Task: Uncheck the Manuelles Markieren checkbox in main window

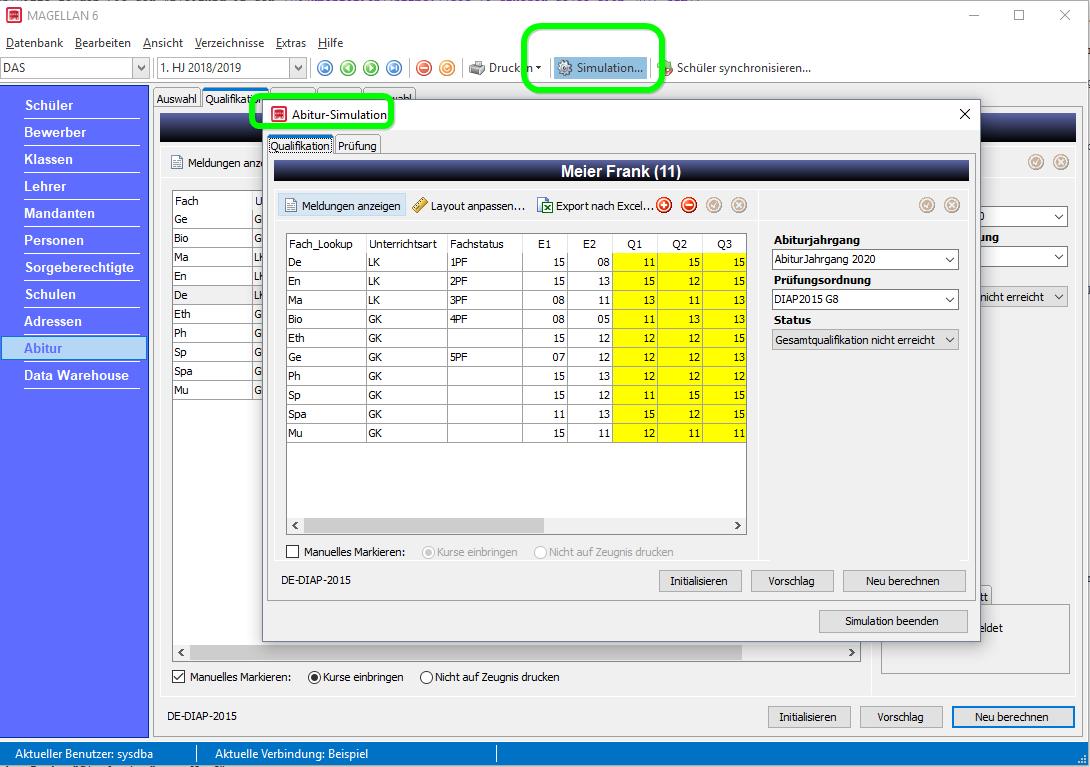Action: (179, 677)
